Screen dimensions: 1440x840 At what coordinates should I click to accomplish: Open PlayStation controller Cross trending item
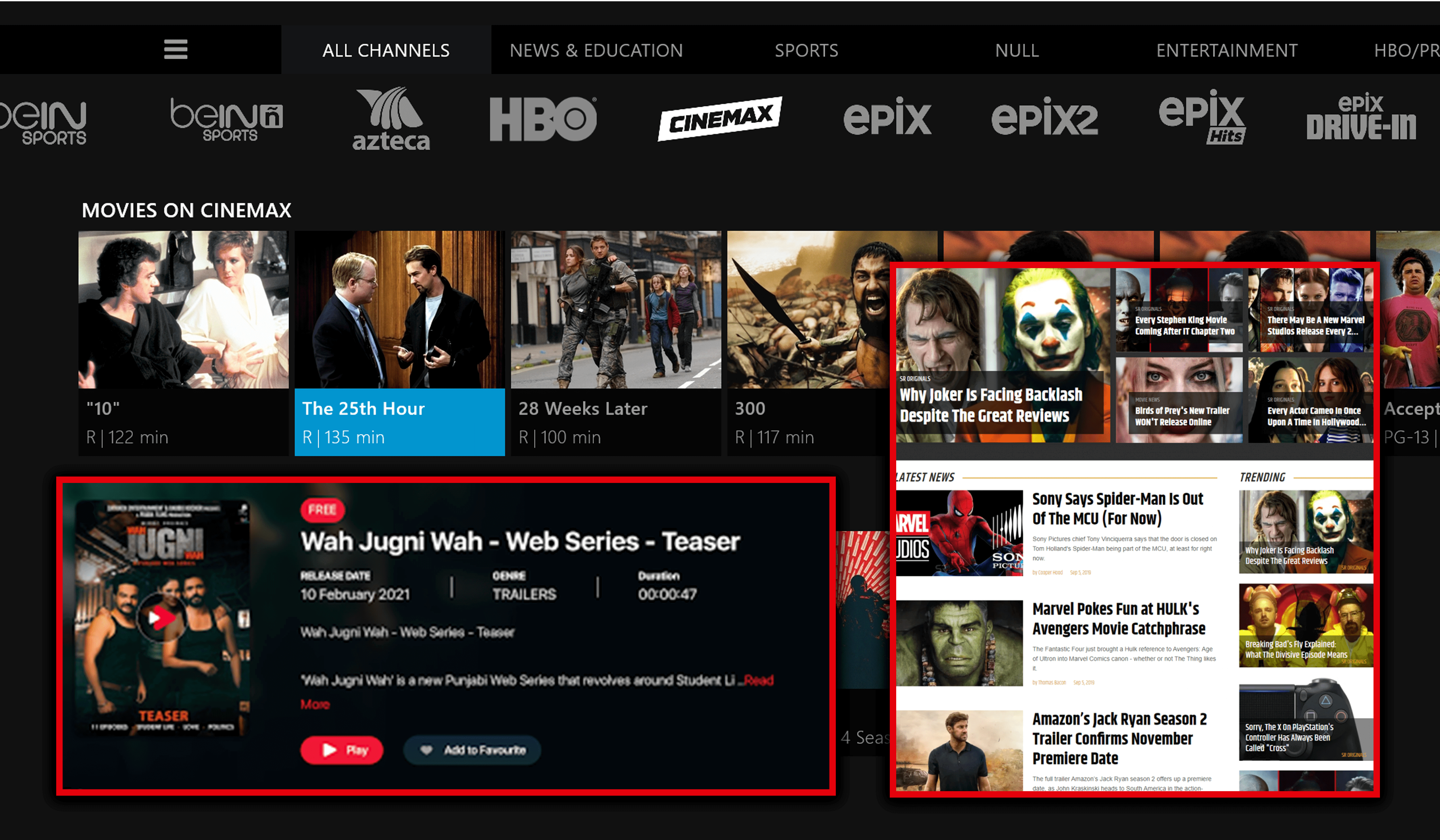1306,719
